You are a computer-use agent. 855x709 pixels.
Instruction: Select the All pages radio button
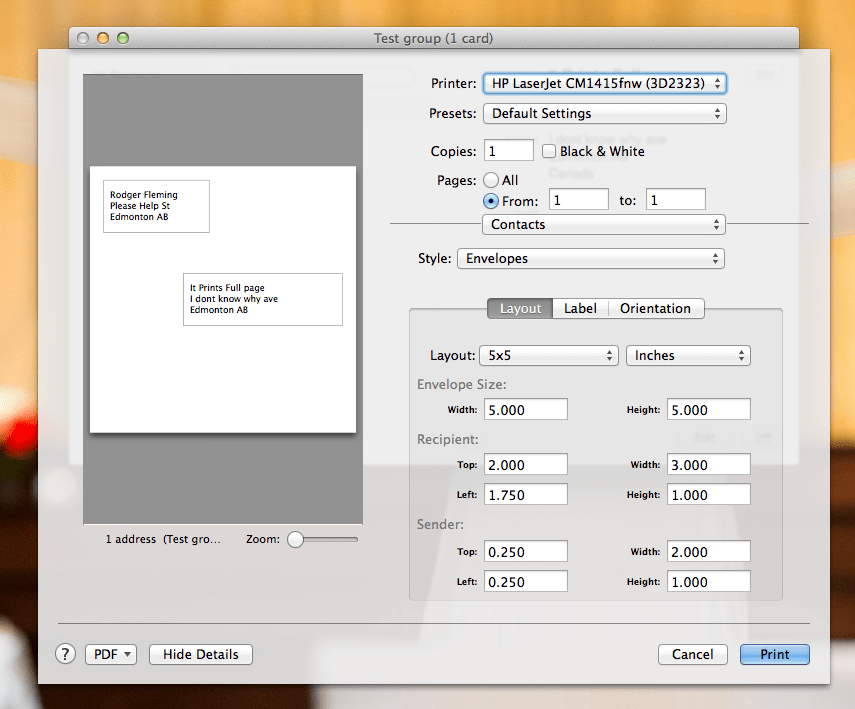(x=491, y=180)
